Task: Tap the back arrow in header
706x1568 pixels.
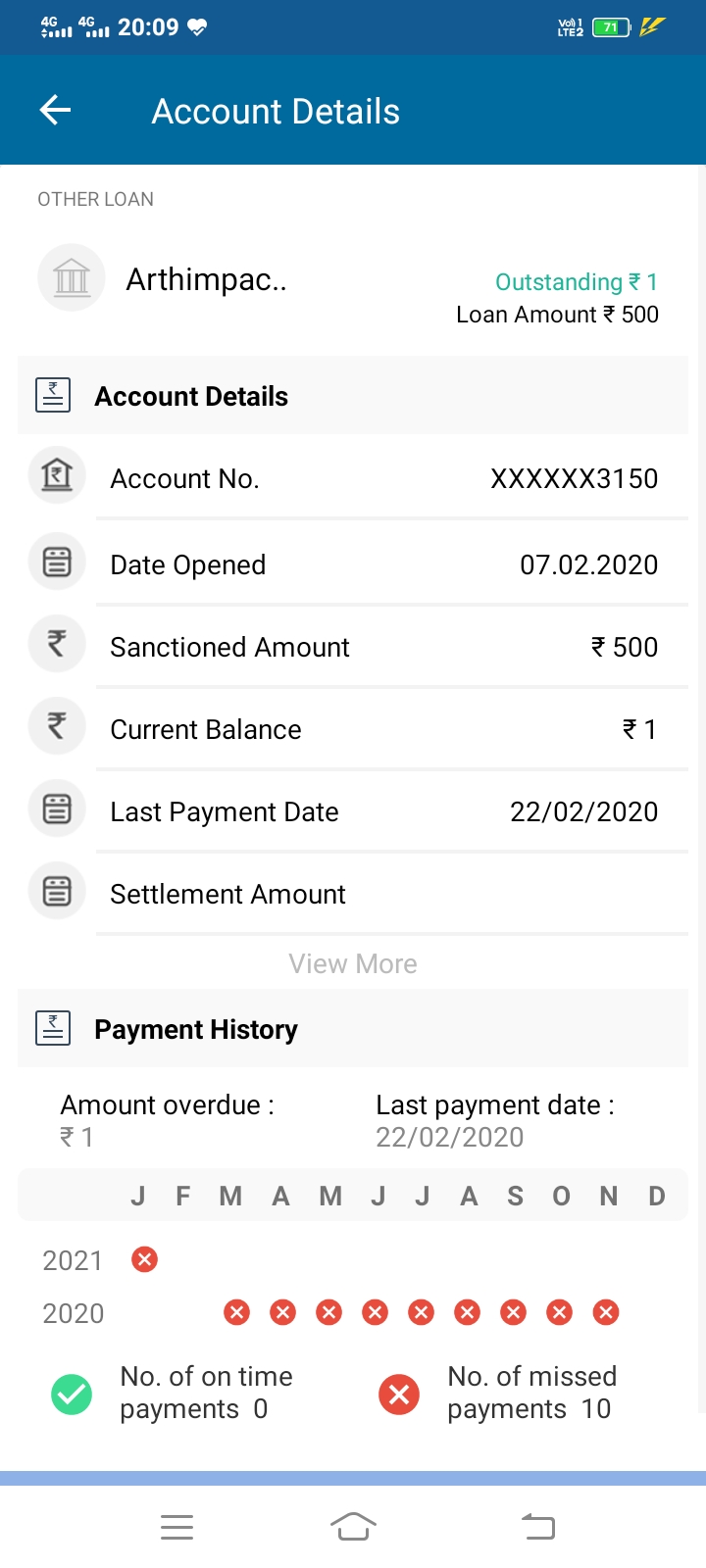Action: pyautogui.click(x=55, y=111)
